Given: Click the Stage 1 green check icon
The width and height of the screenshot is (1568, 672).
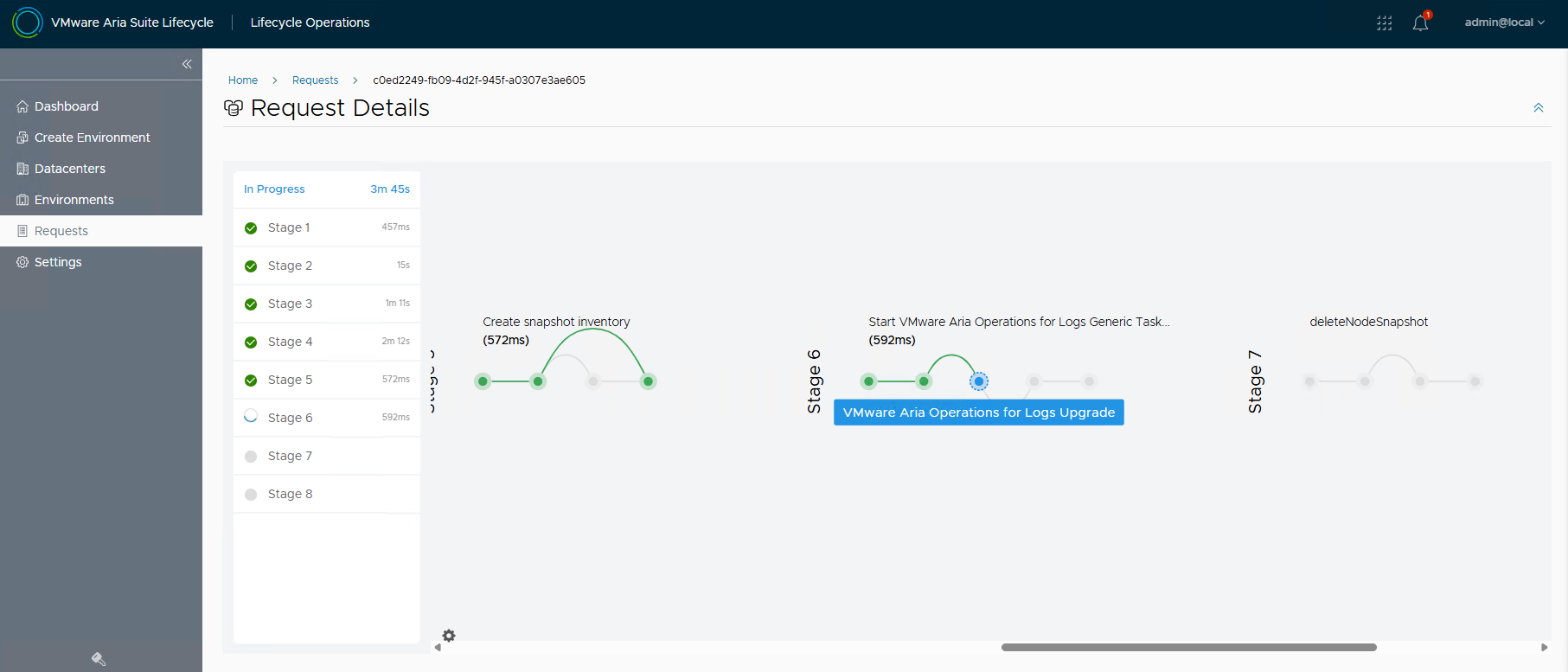Looking at the screenshot, I should pyautogui.click(x=251, y=228).
